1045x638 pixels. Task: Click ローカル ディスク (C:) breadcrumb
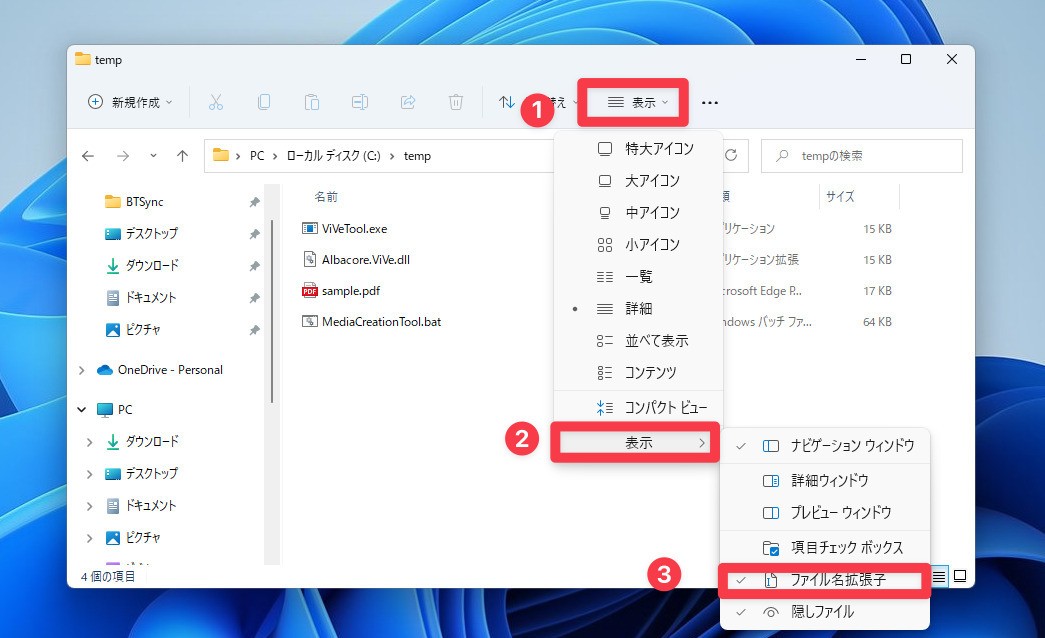tap(333, 156)
